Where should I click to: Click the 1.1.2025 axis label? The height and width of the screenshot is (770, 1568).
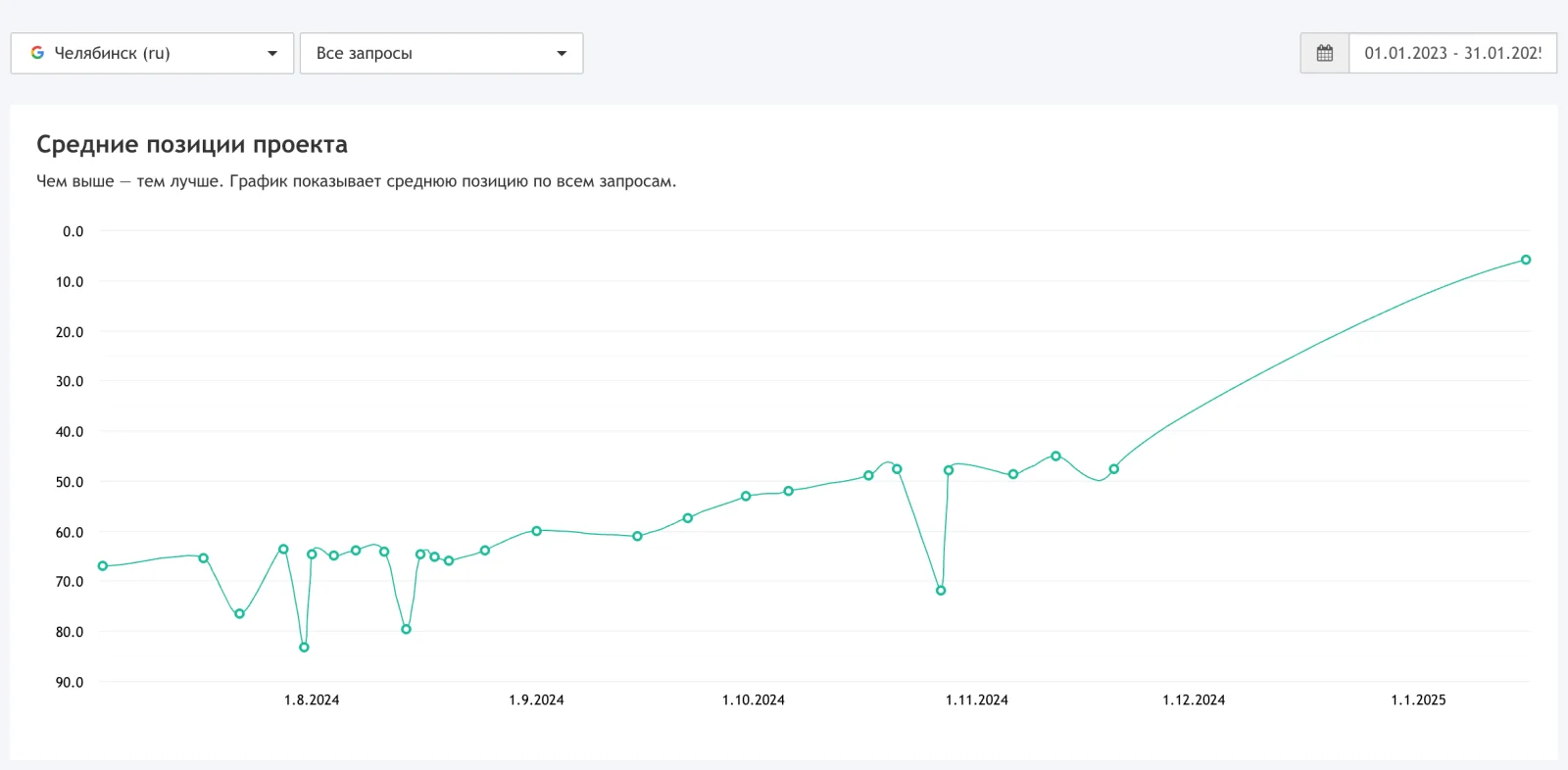[x=1418, y=699]
